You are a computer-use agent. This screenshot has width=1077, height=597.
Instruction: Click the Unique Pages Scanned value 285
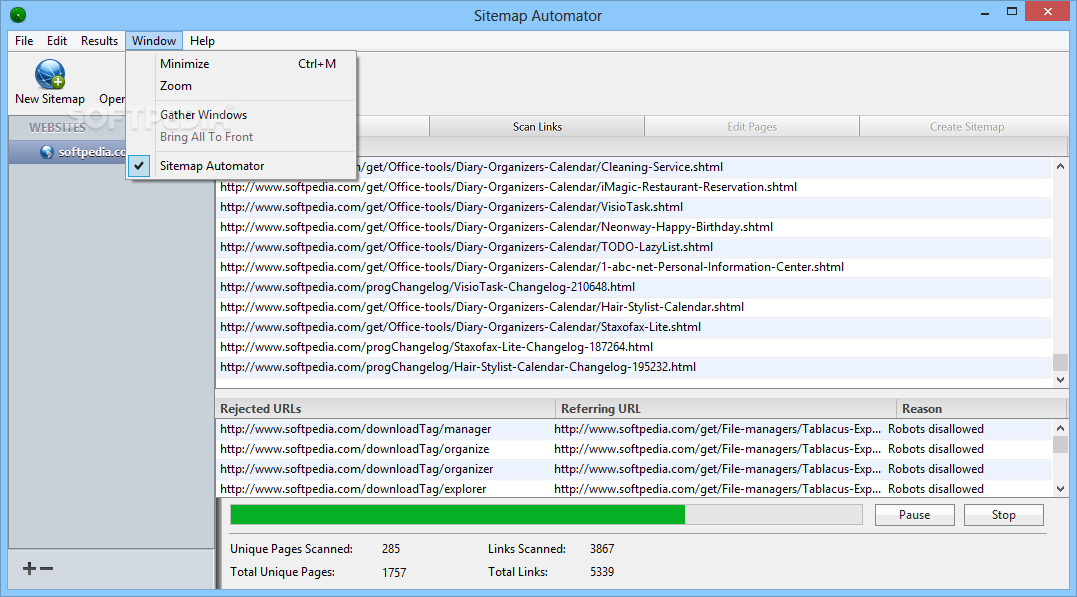pos(391,549)
